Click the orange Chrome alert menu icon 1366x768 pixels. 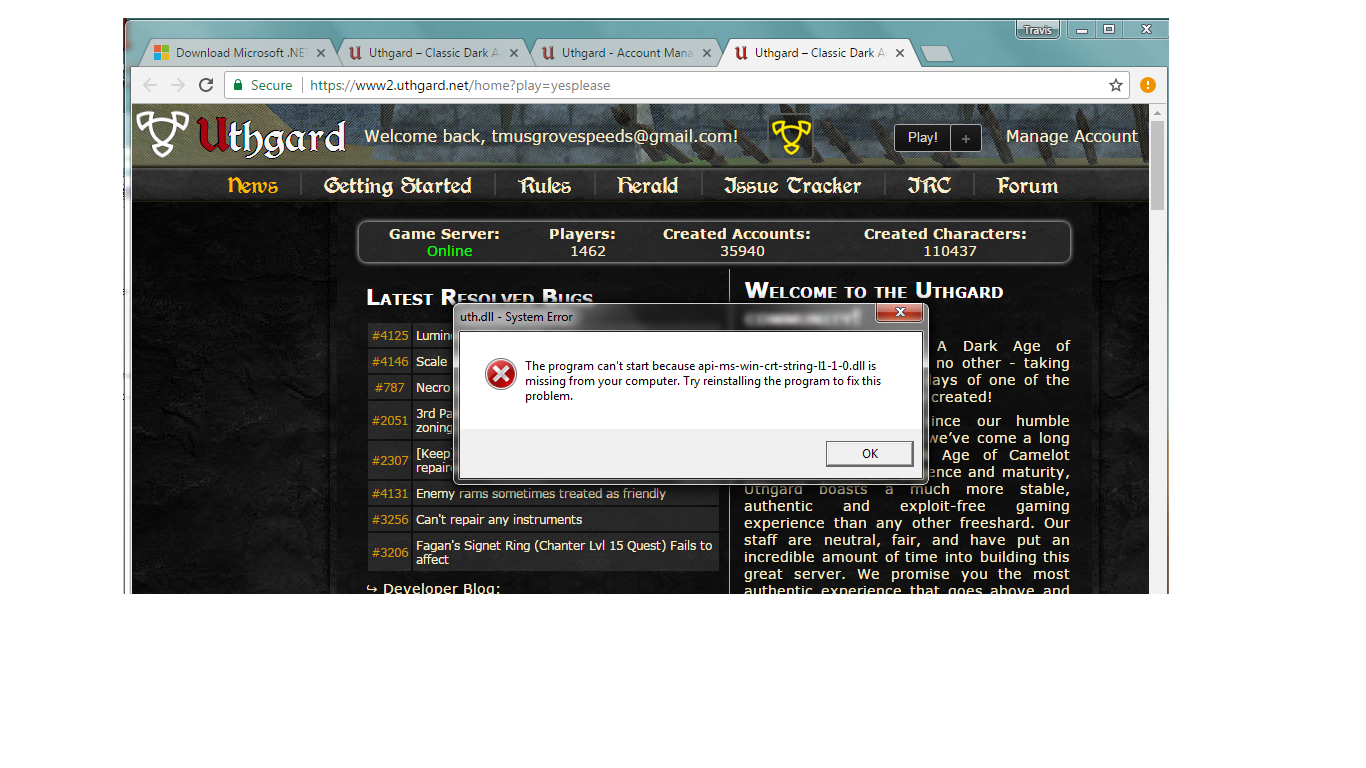pos(1147,85)
